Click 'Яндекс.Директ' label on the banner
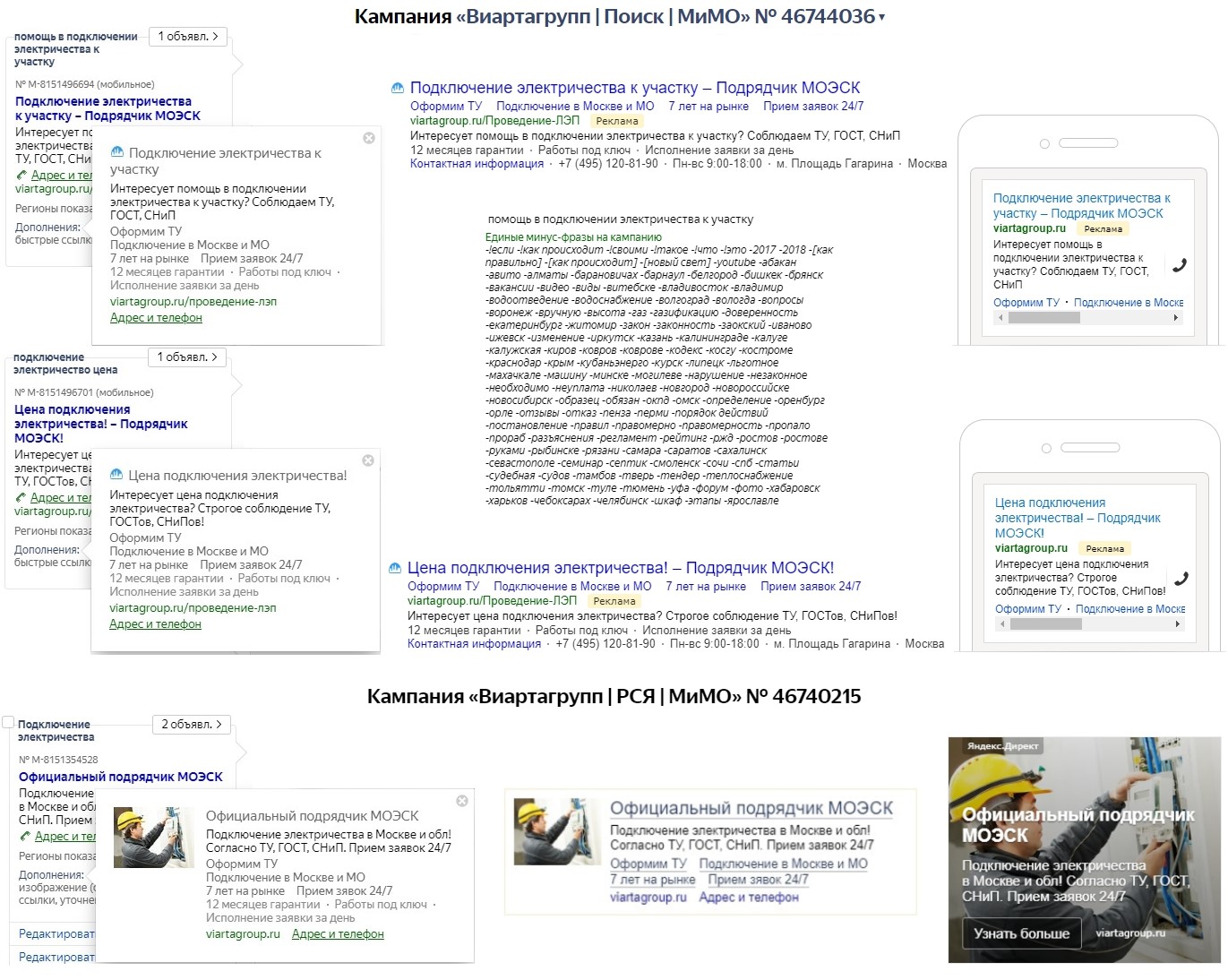1228x980 pixels. click(x=1002, y=745)
